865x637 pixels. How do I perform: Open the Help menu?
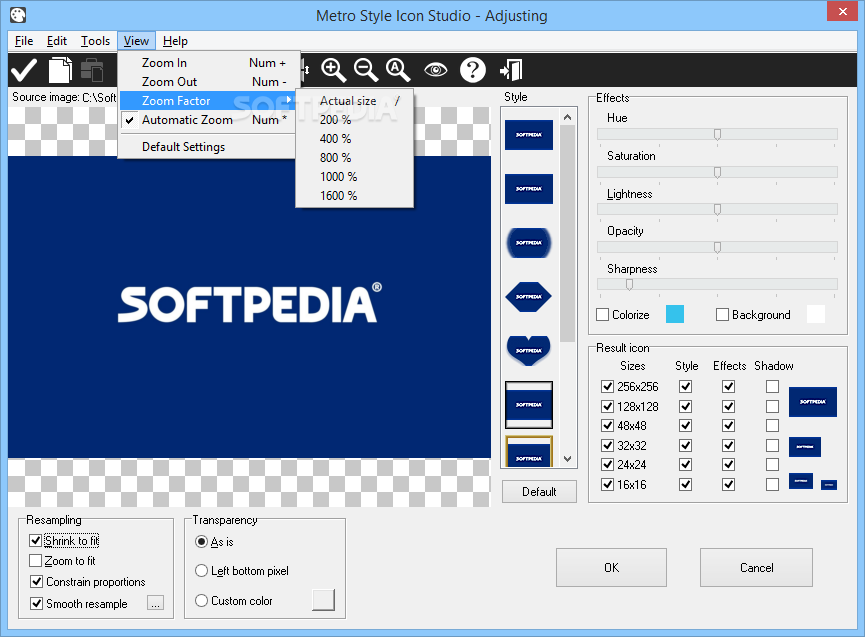[x=175, y=41]
